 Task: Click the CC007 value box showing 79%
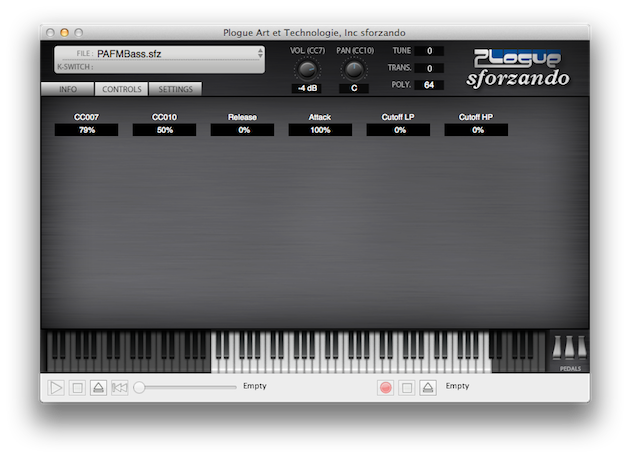point(86,130)
